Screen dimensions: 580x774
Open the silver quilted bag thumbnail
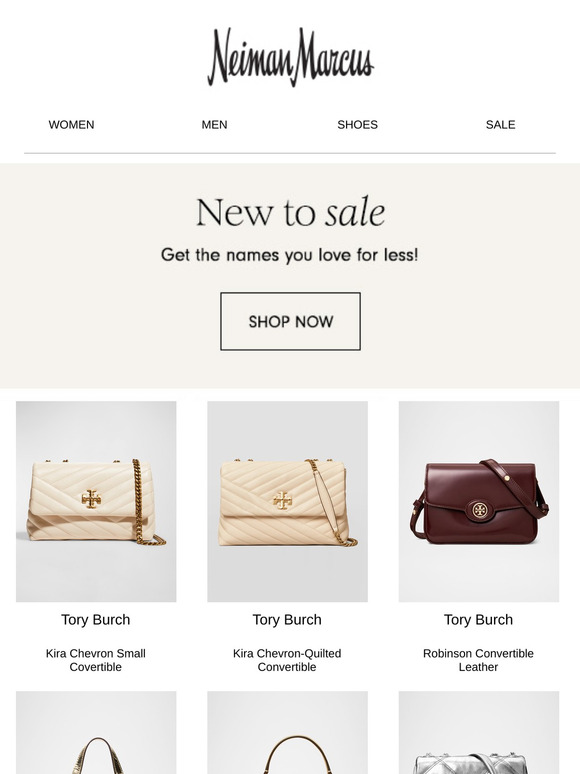pos(479,733)
